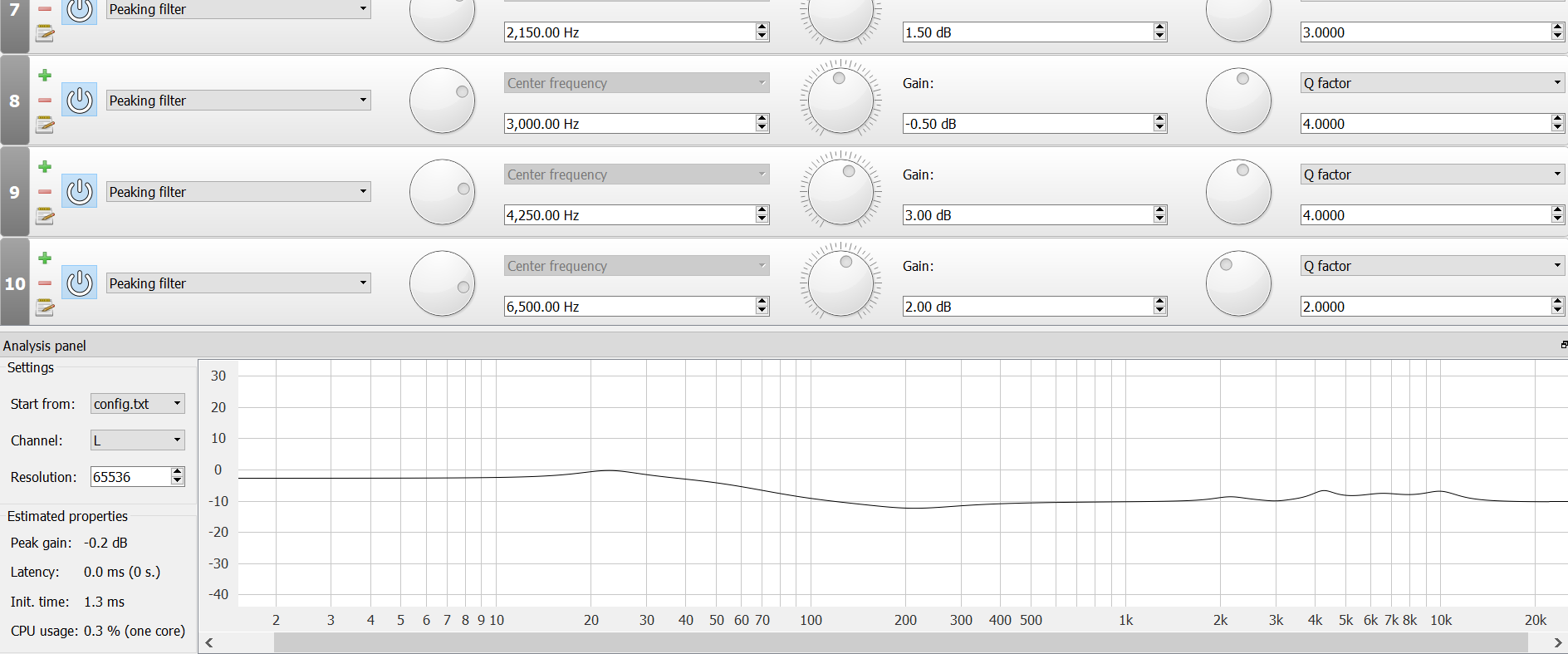Image resolution: width=1568 pixels, height=654 pixels.
Task: Remove filter row 8 with minus icon
Action: tap(45, 101)
